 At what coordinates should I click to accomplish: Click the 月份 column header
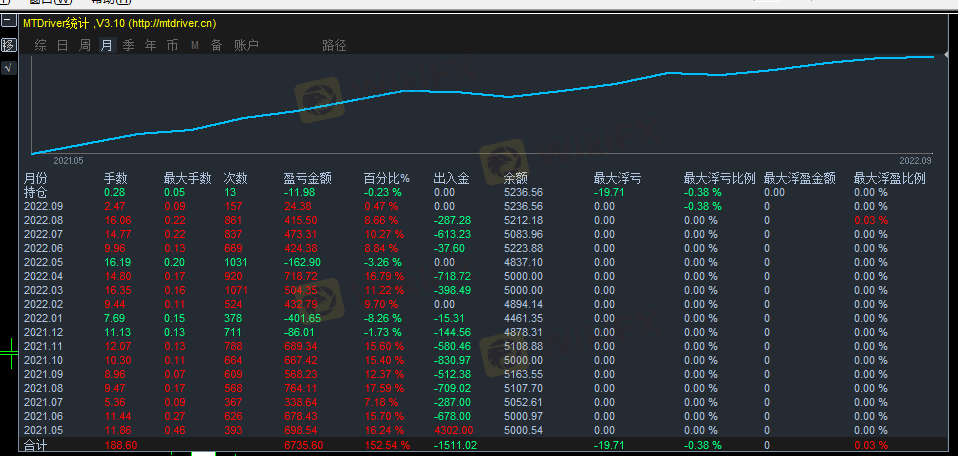(35, 178)
